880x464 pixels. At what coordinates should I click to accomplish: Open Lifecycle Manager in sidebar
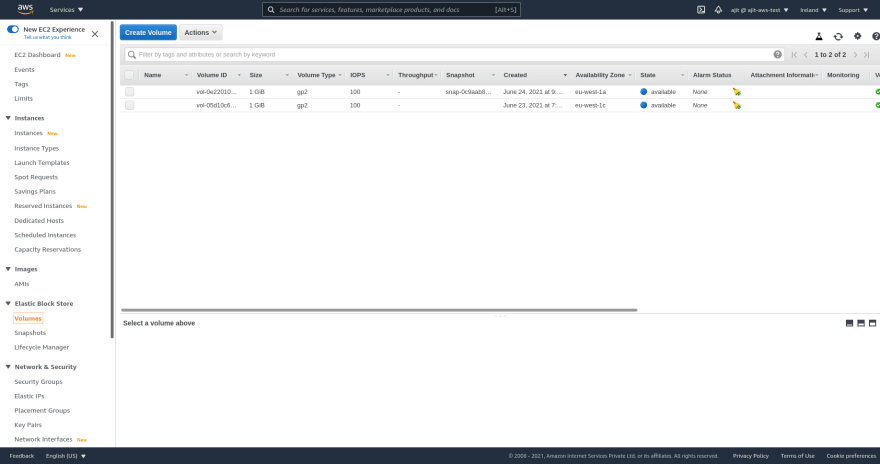(x=42, y=347)
